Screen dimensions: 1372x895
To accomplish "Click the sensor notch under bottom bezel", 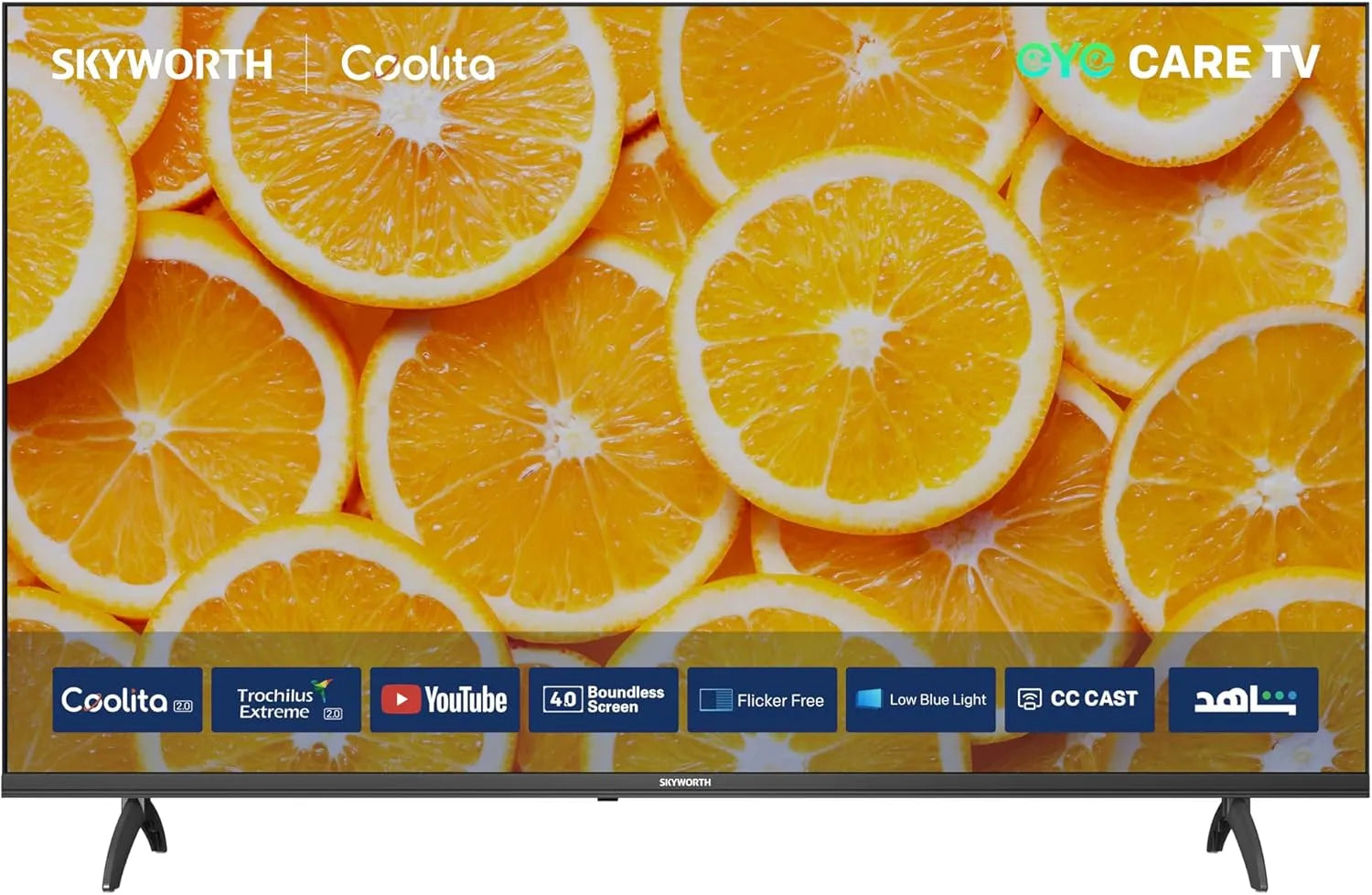I will (607, 799).
